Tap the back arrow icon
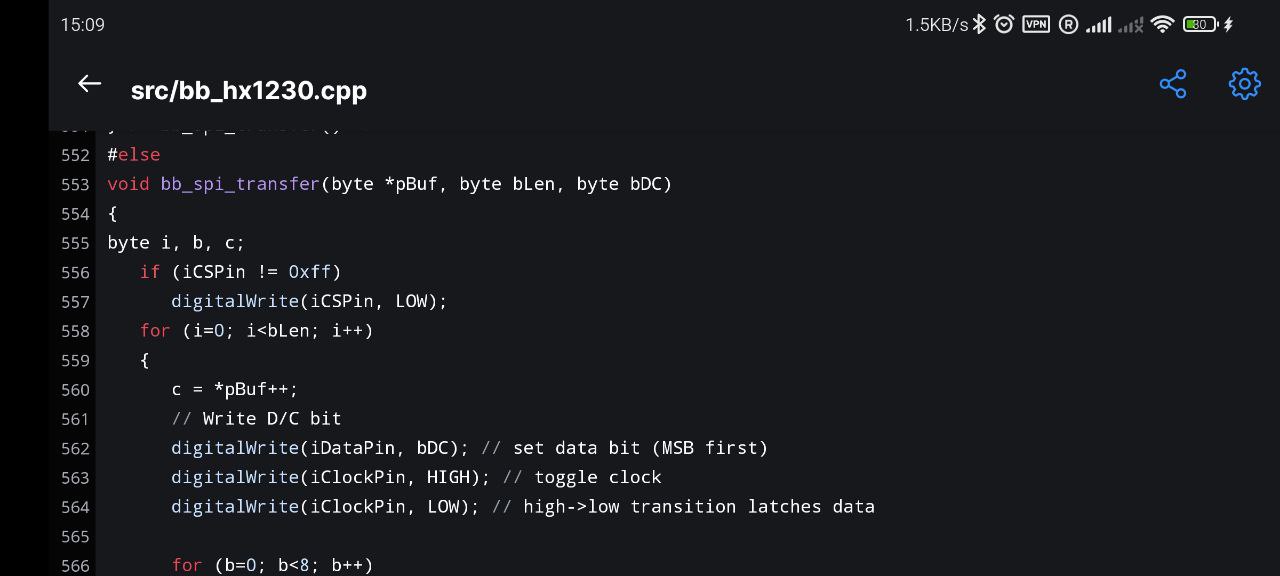The image size is (1280, 576). 90,85
